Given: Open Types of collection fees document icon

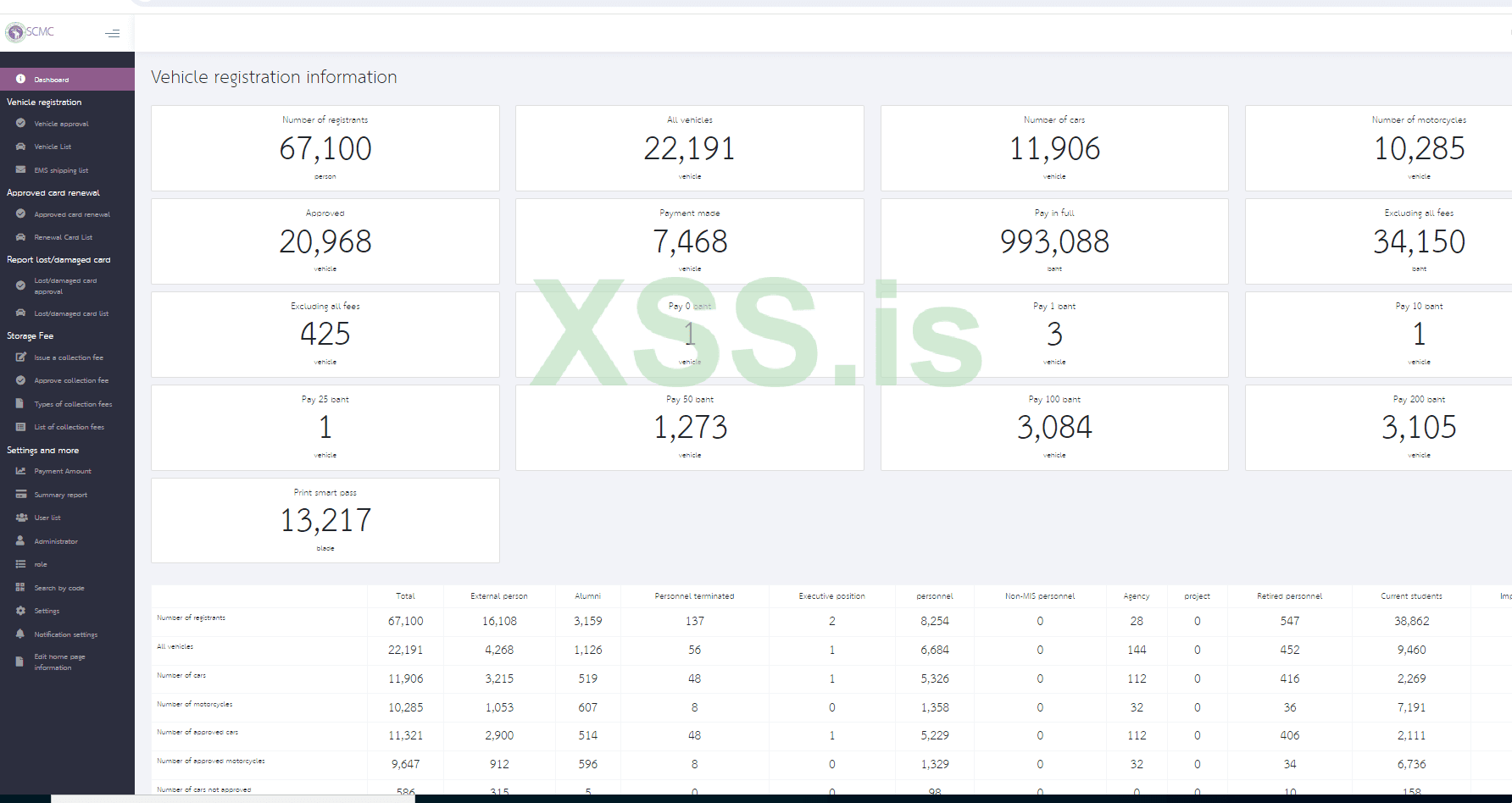Looking at the screenshot, I should point(20,403).
